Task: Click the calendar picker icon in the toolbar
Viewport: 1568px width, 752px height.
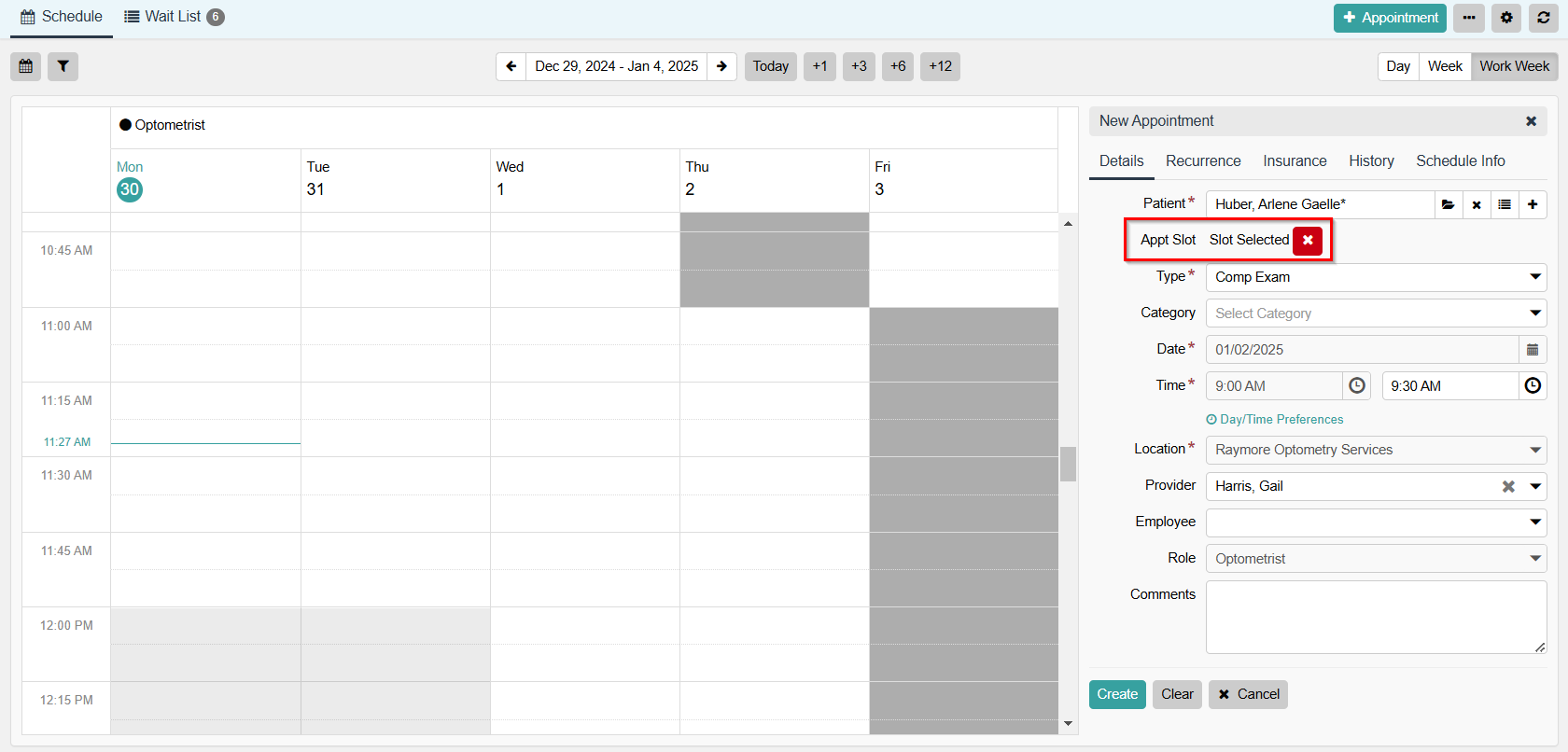Action: pos(26,66)
